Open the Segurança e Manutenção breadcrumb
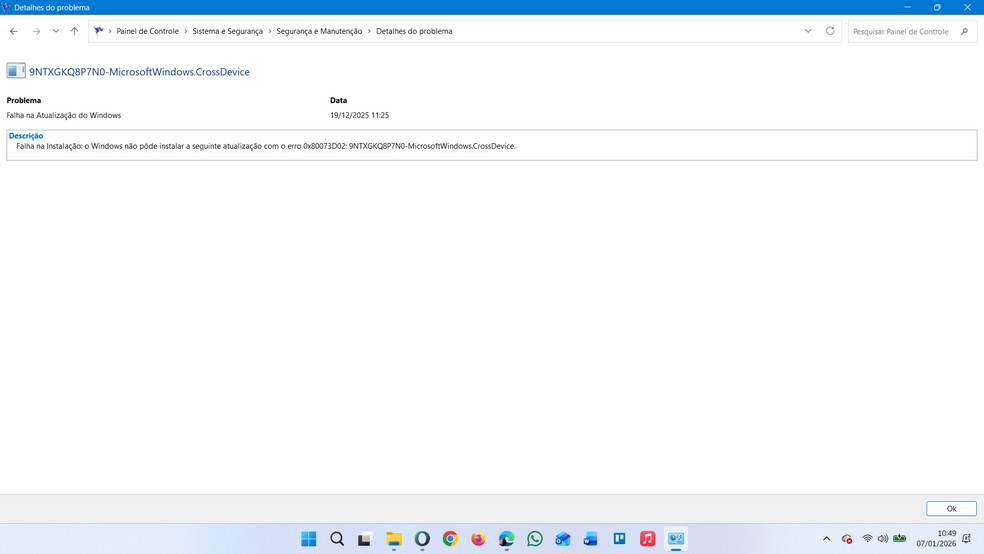The image size is (984, 554). click(x=319, y=31)
